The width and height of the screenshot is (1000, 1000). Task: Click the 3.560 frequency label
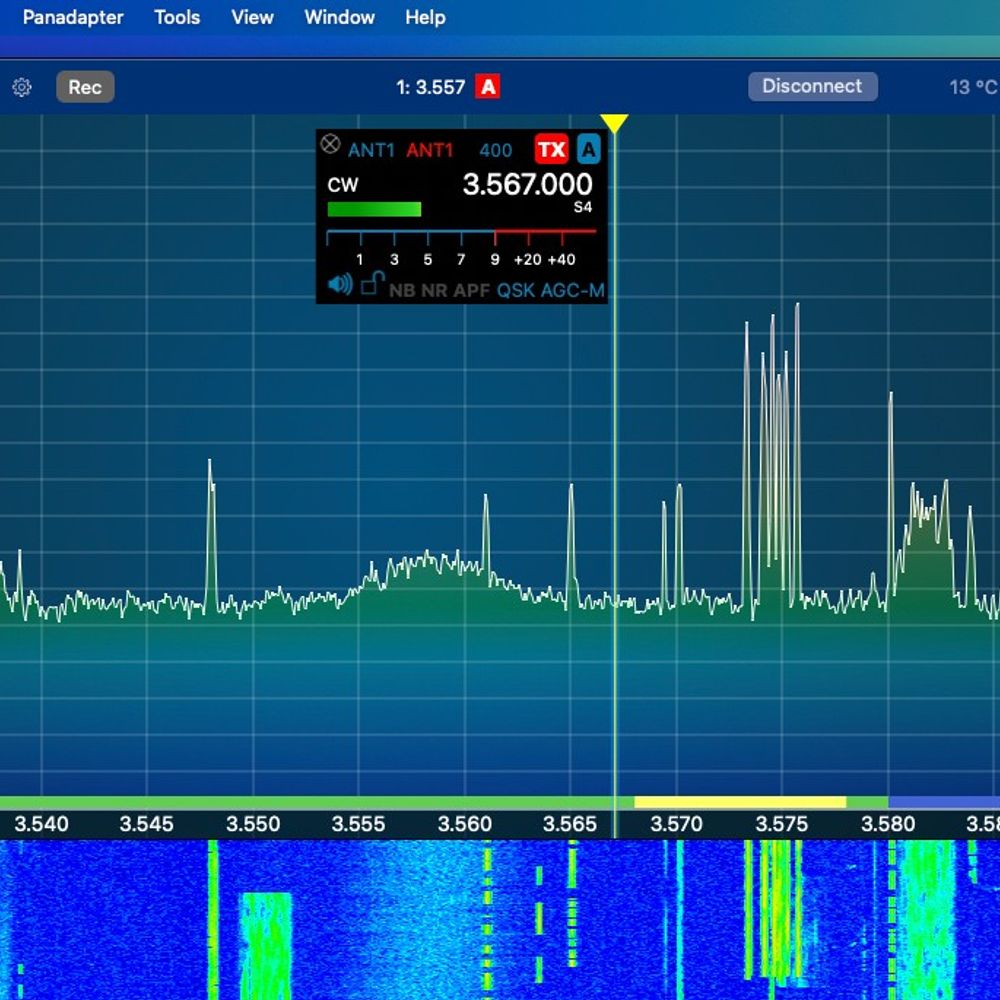click(x=464, y=824)
